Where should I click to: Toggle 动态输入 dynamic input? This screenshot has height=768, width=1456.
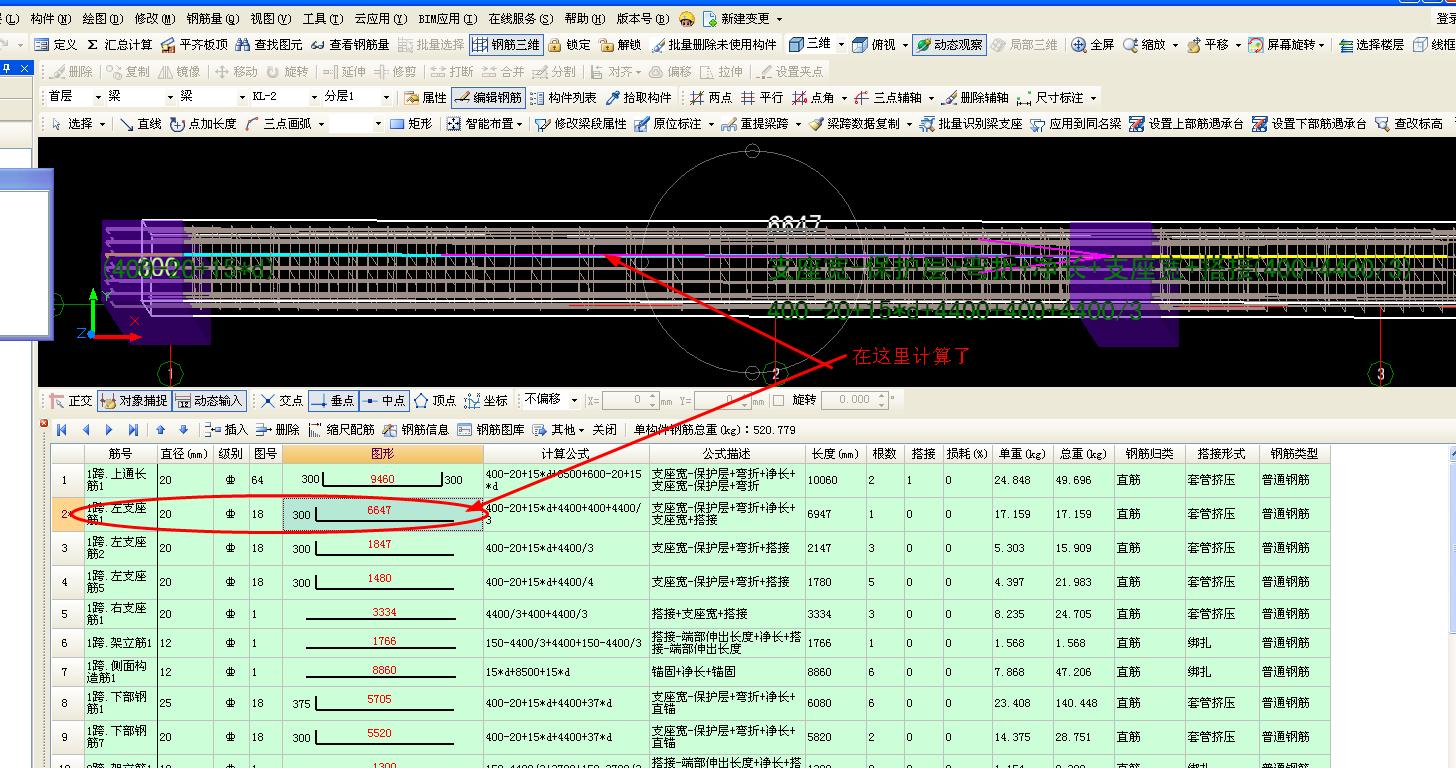point(209,400)
